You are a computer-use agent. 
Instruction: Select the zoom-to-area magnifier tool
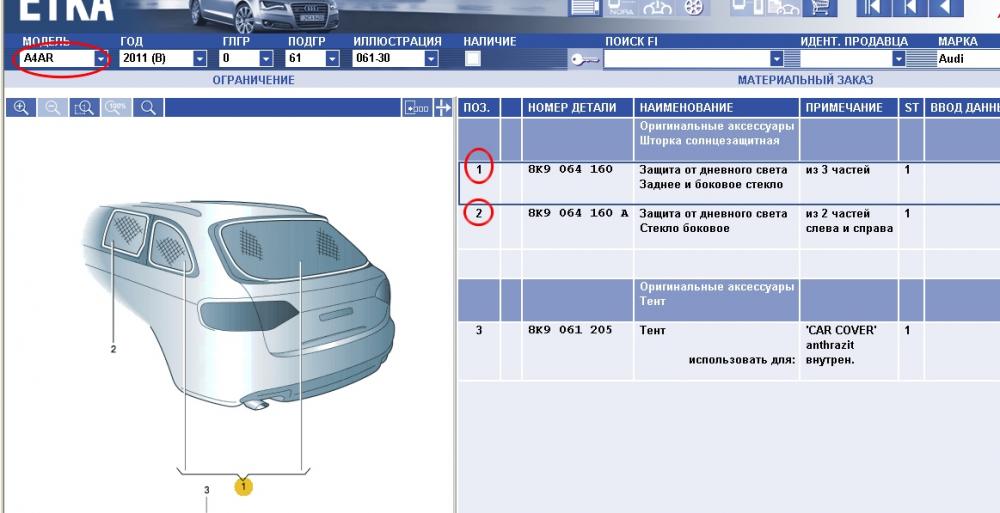pyautogui.click(x=84, y=108)
